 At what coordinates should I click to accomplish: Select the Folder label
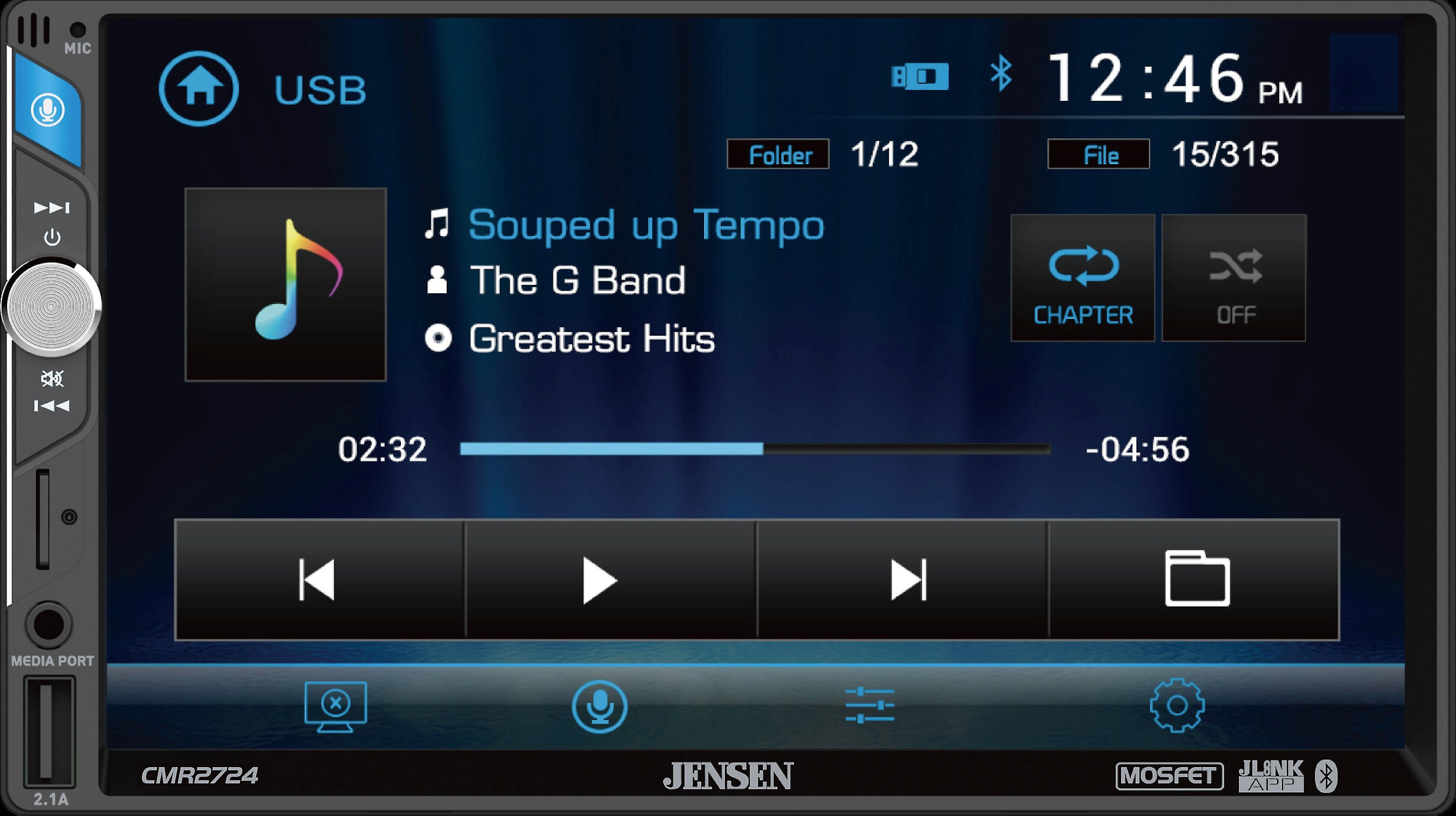click(x=778, y=154)
